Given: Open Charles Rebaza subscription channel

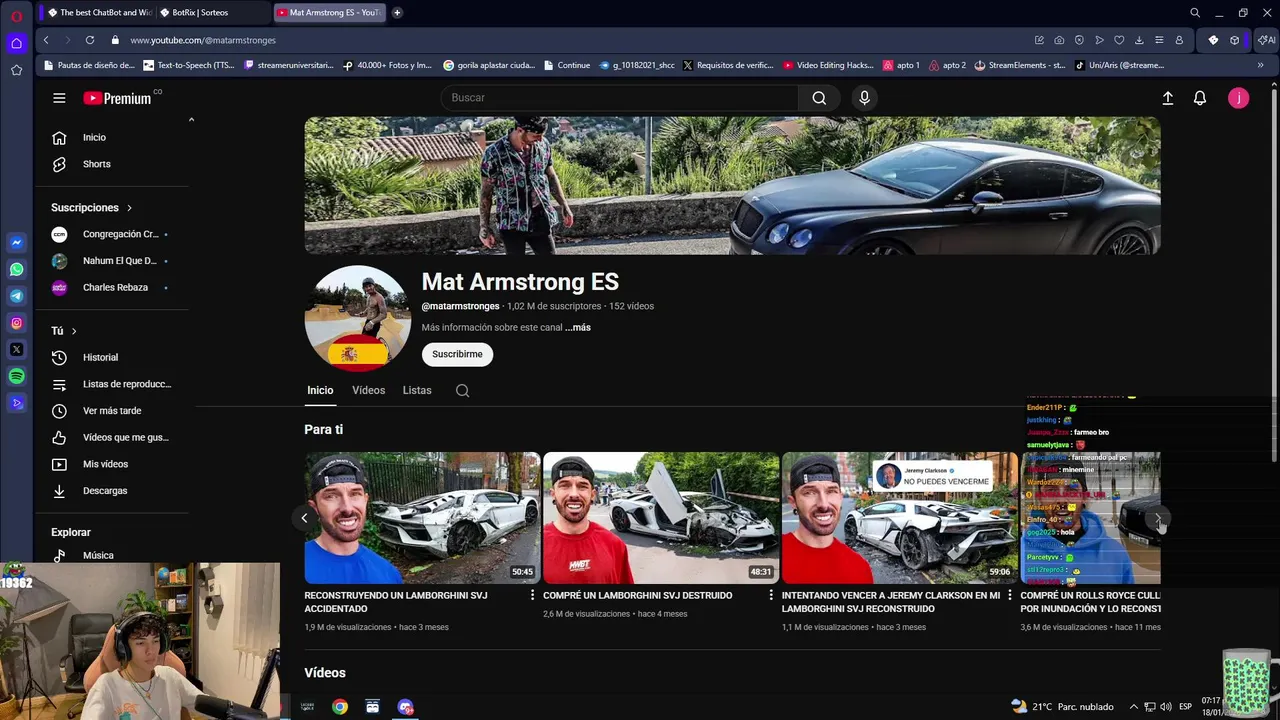Looking at the screenshot, I should pos(115,288).
